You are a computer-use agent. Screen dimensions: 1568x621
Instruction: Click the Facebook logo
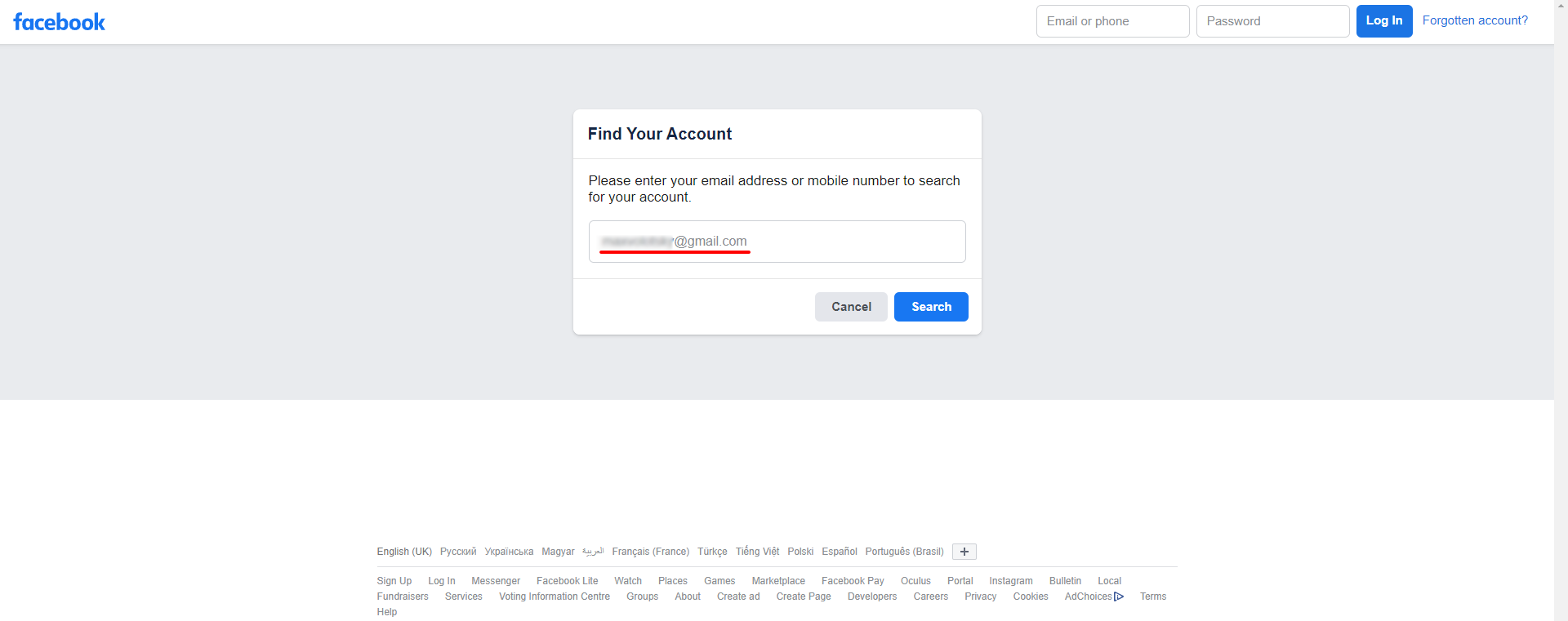pos(59,22)
